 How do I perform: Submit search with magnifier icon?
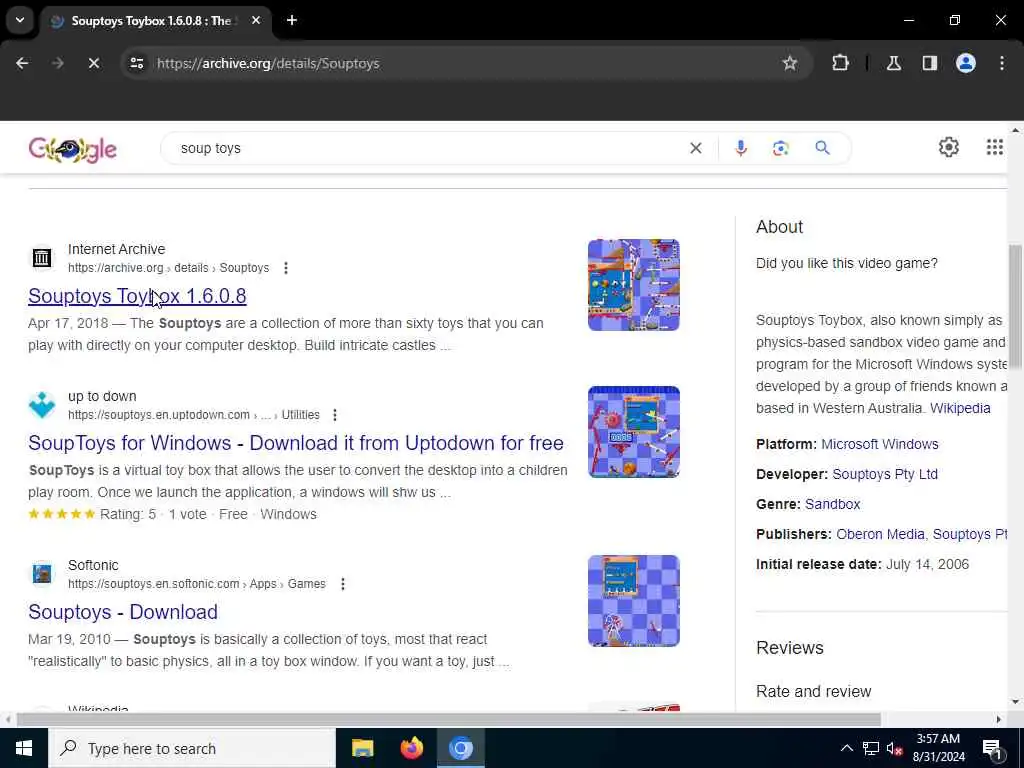[822, 148]
